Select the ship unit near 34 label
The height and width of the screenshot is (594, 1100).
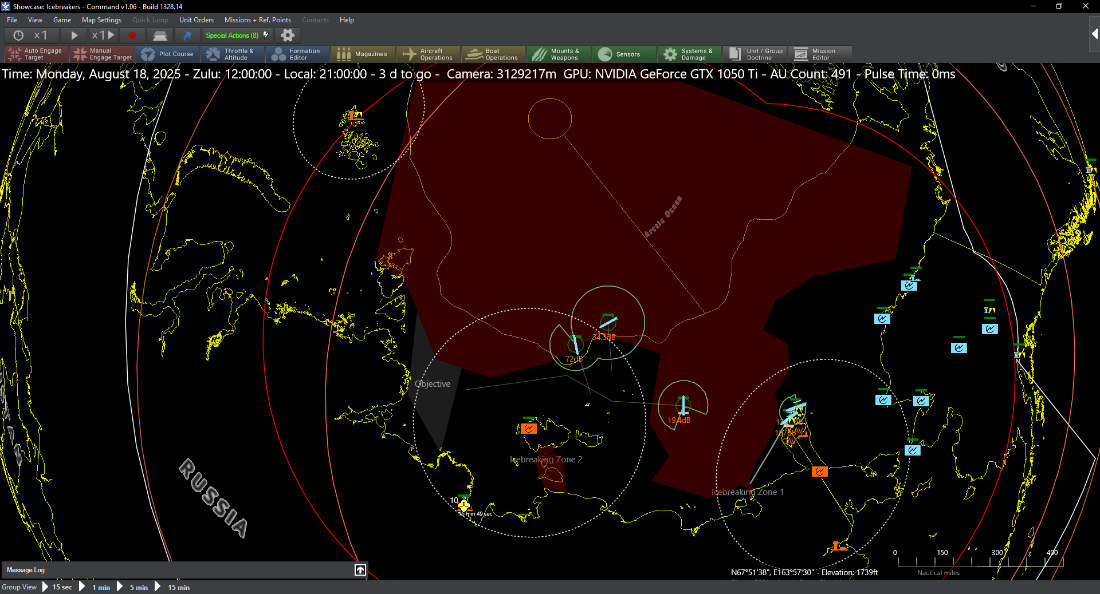[x=608, y=323]
